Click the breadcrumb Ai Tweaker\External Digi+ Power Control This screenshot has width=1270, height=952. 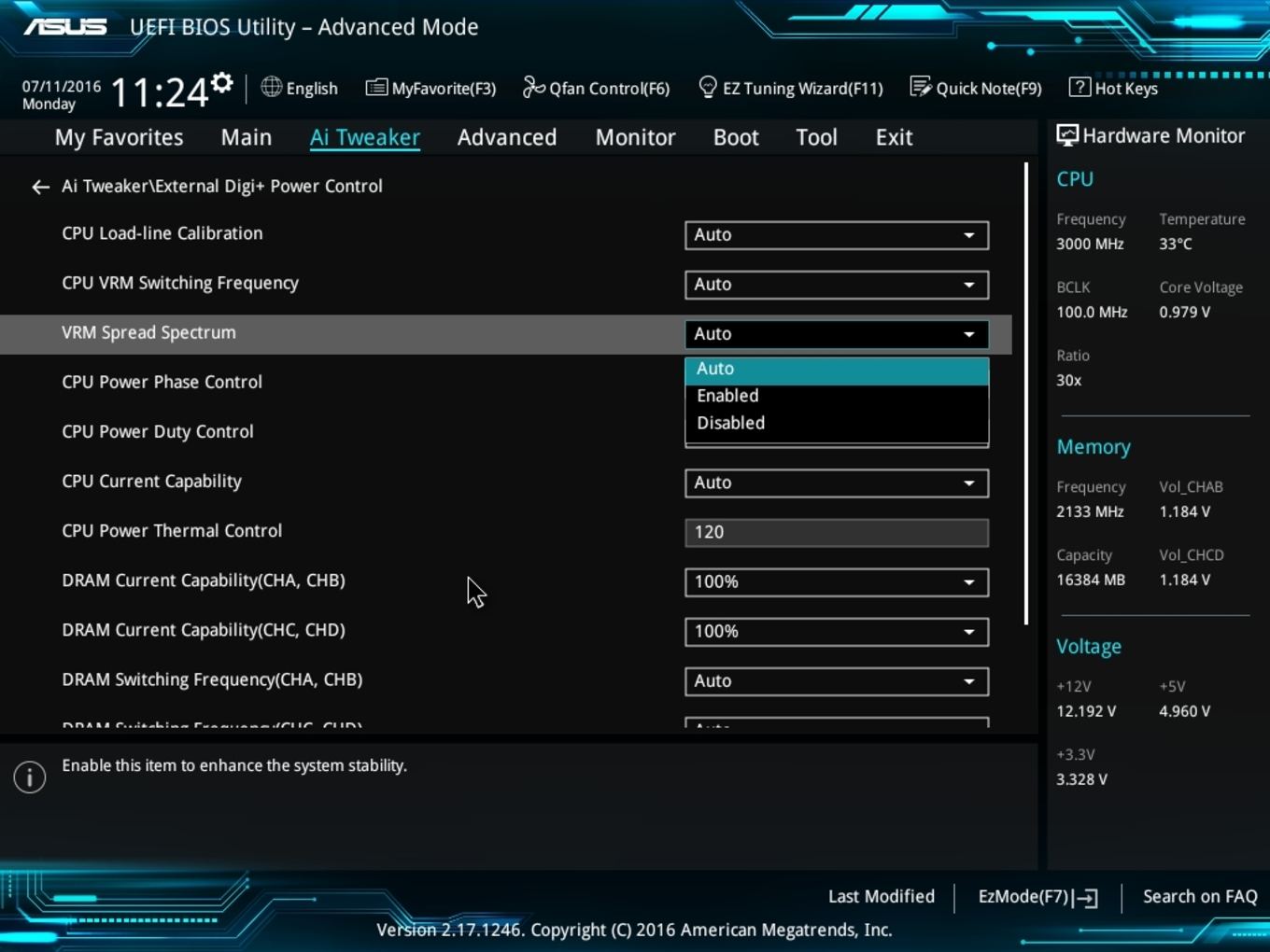point(222,186)
